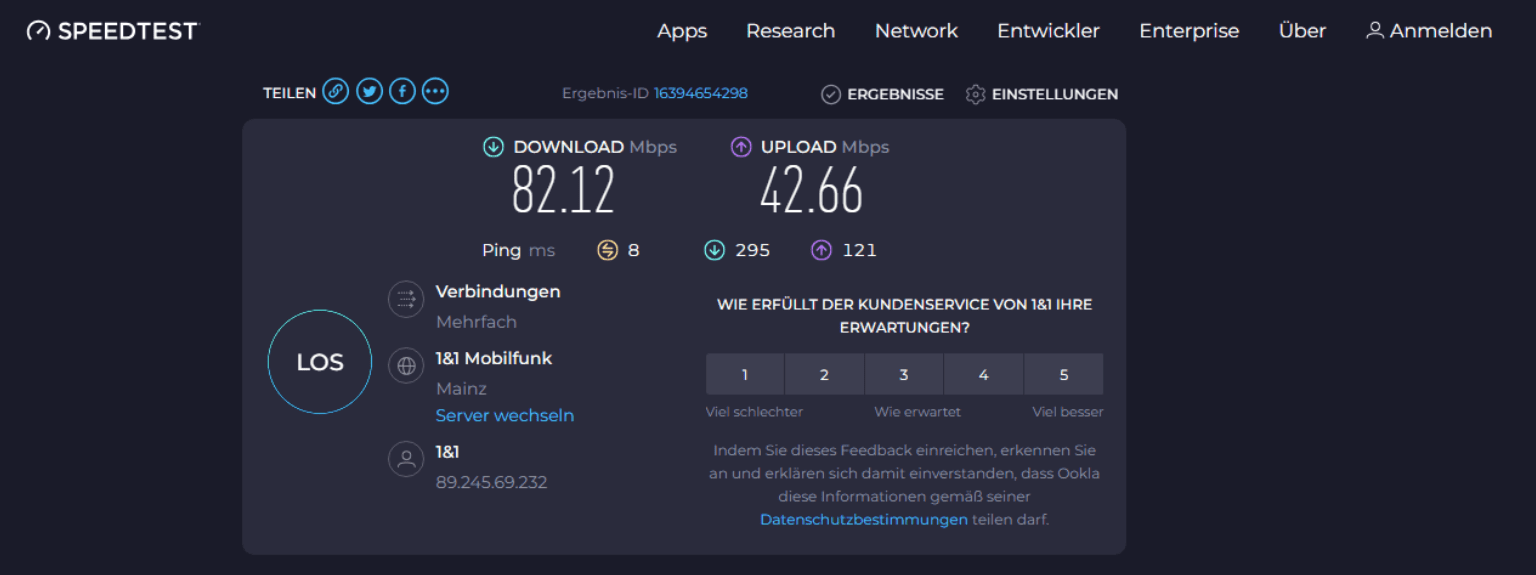Click the Verbindungen connections icon
1536x575 pixels.
pos(406,299)
